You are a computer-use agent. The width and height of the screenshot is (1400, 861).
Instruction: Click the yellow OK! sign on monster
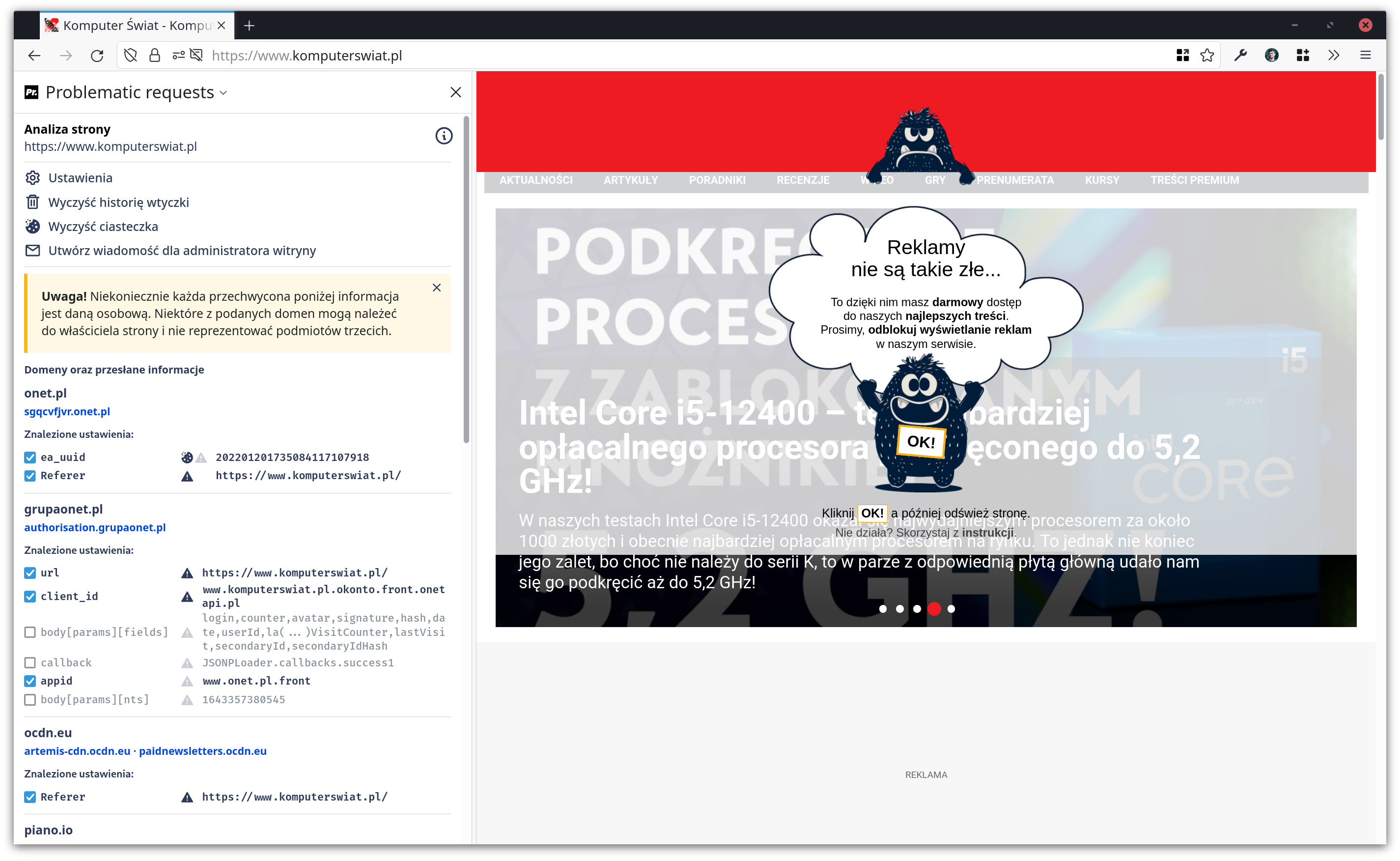[920, 441]
